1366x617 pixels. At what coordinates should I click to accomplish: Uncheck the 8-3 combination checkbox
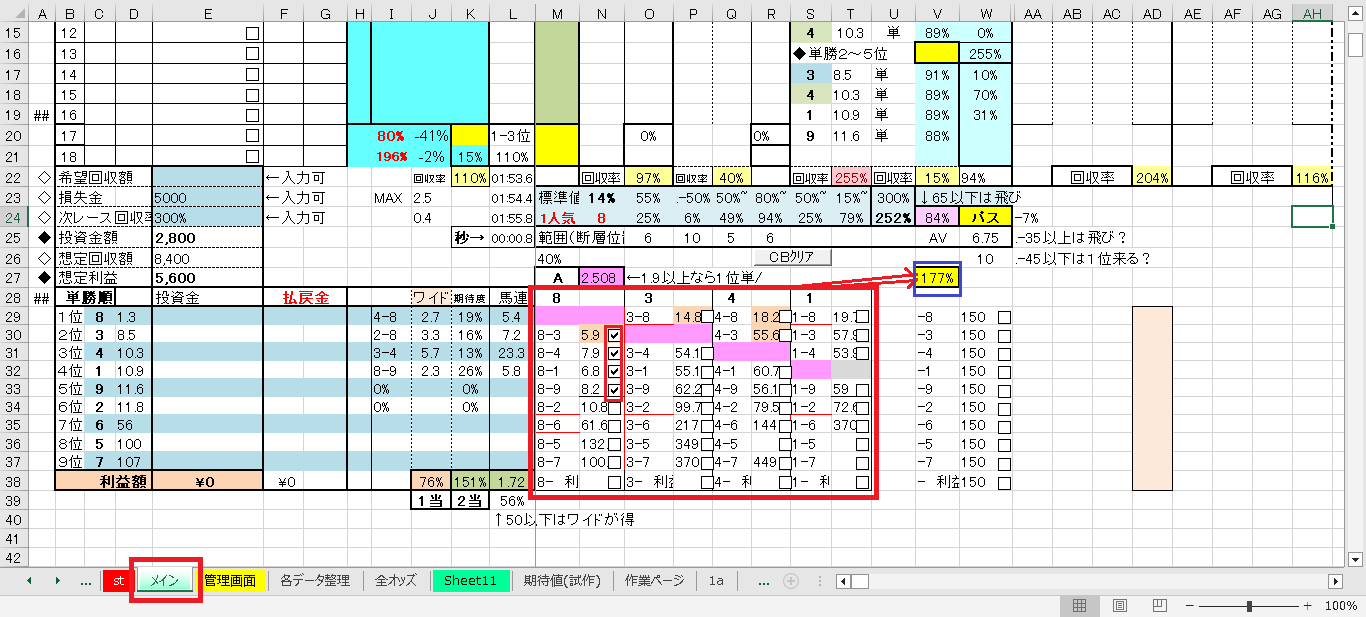coord(614,336)
